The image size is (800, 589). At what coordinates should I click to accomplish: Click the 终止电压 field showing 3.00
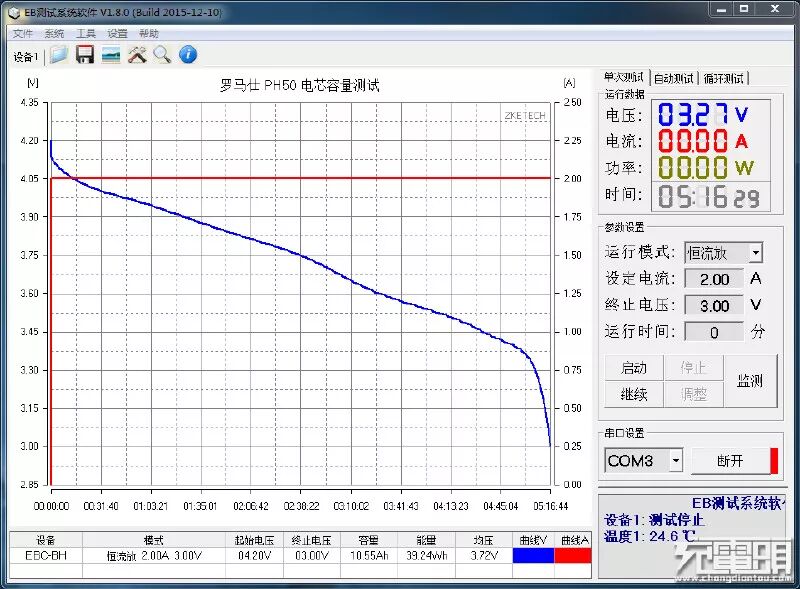point(714,306)
